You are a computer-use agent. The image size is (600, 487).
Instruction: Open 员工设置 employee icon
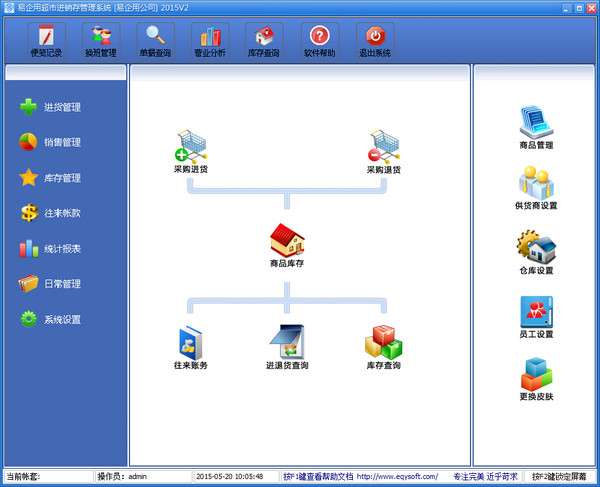[536, 317]
